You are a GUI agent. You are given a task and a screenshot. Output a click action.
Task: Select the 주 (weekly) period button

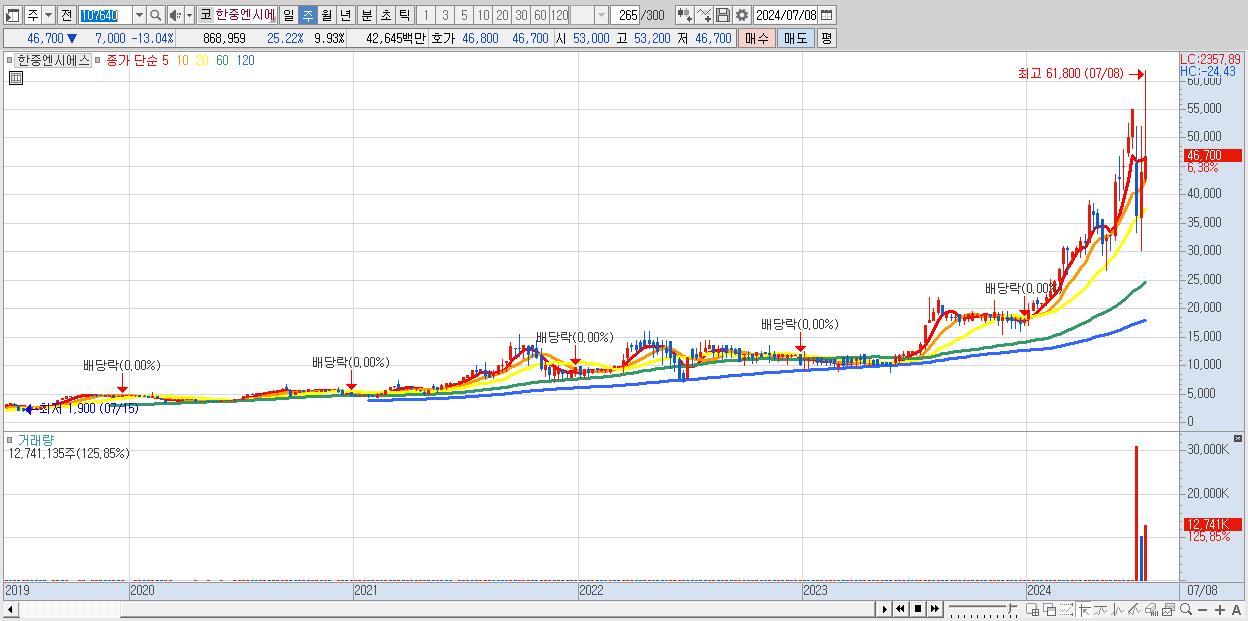307,15
